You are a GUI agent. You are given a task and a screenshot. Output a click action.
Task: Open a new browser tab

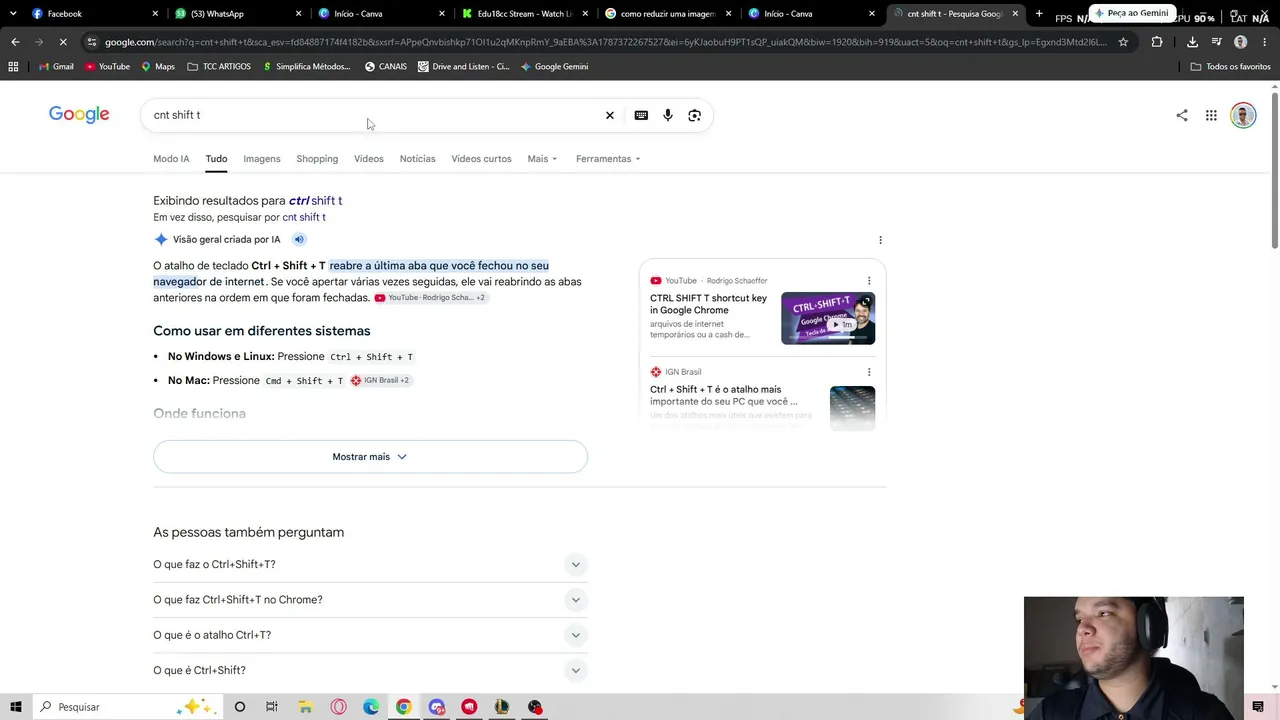point(1039,14)
